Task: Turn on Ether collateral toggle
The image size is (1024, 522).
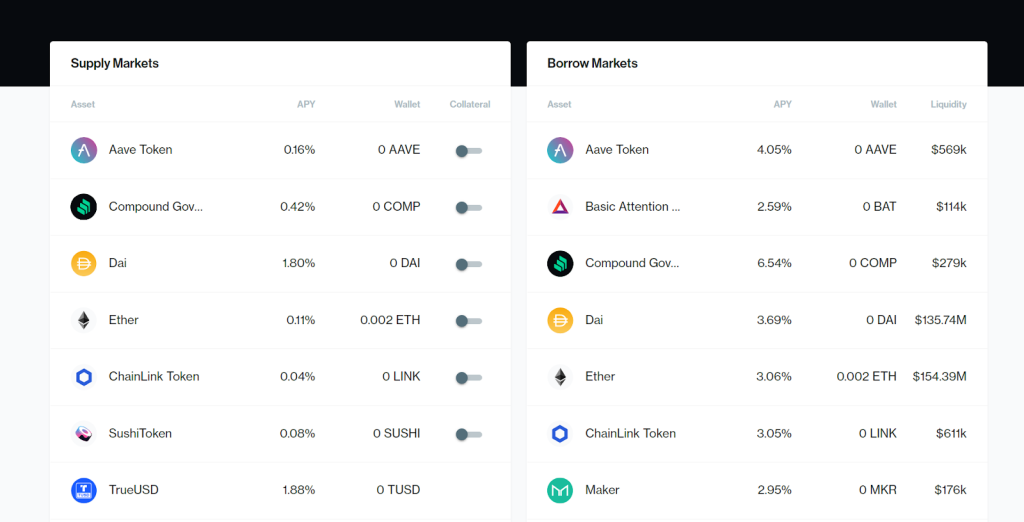Action: [x=468, y=321]
